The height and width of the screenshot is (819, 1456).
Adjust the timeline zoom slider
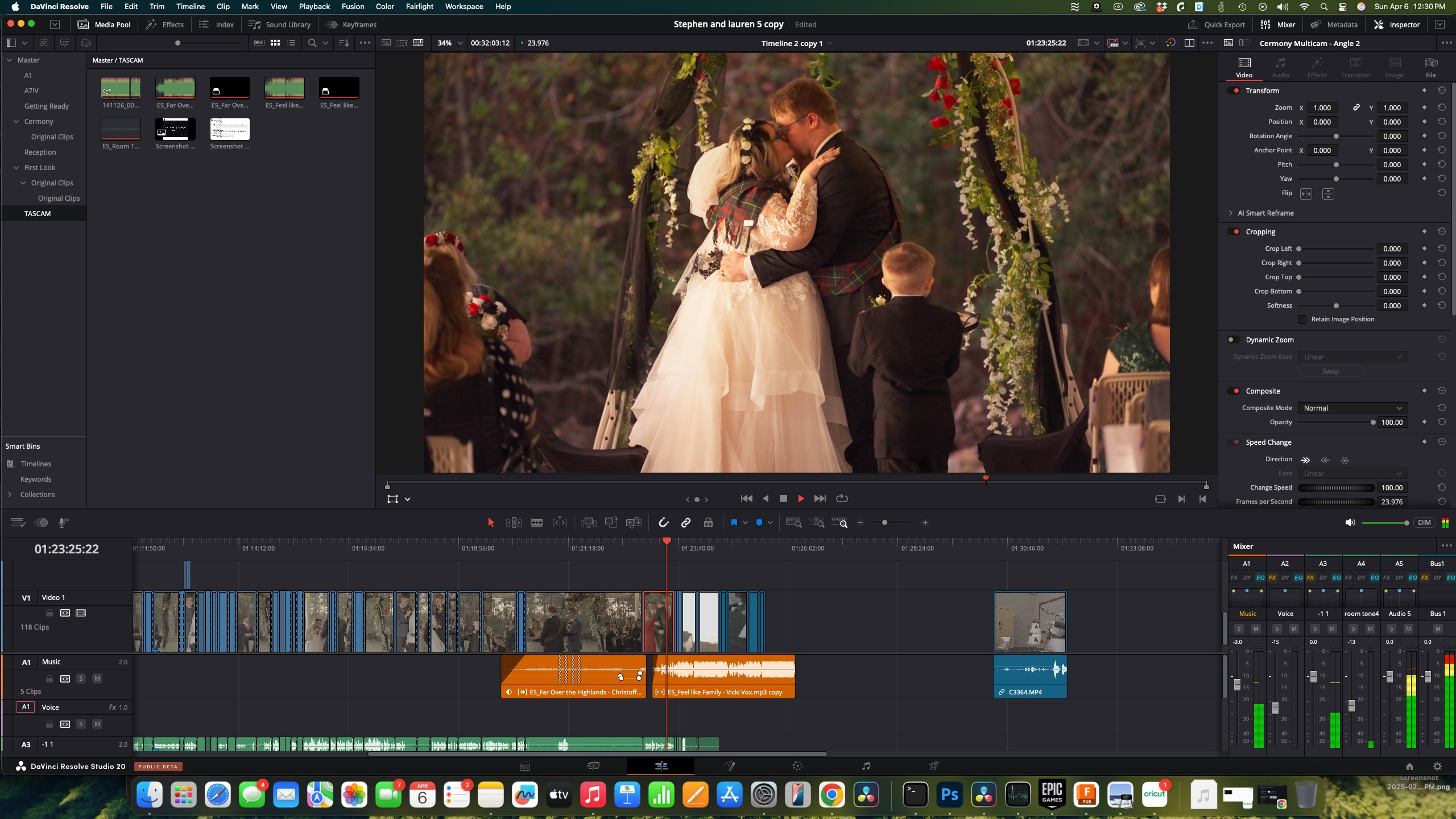coord(893,523)
